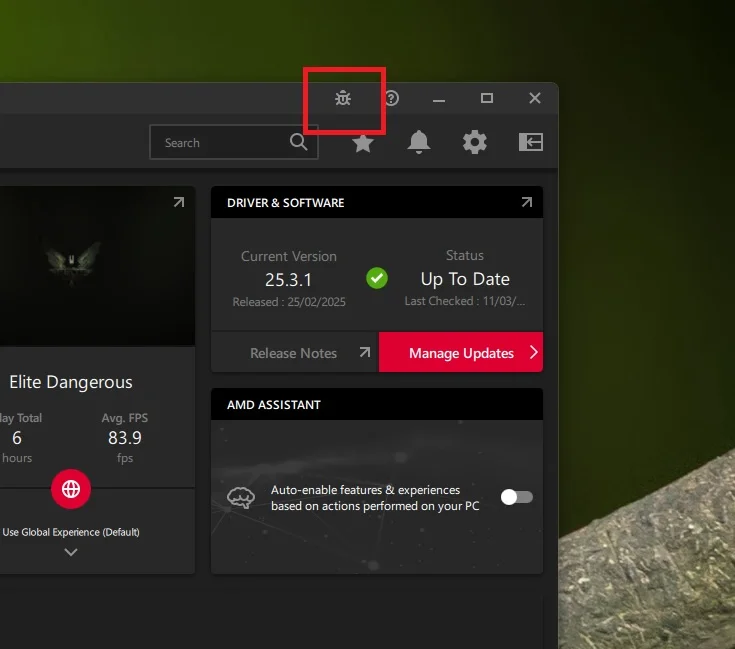
Task: Expand the Global Experience chevron
Action: pyautogui.click(x=71, y=552)
